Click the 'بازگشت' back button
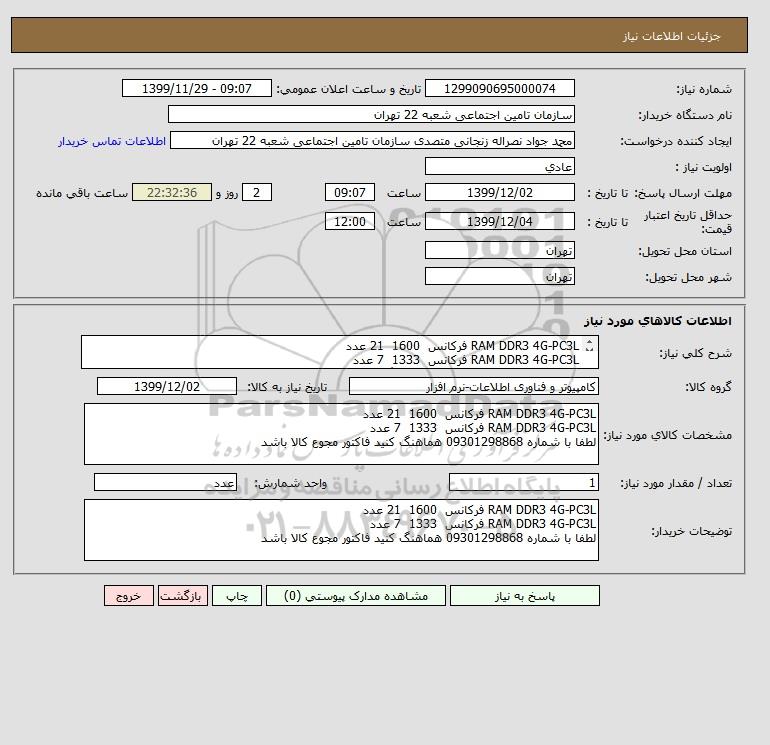The width and height of the screenshot is (770, 745). 183,596
